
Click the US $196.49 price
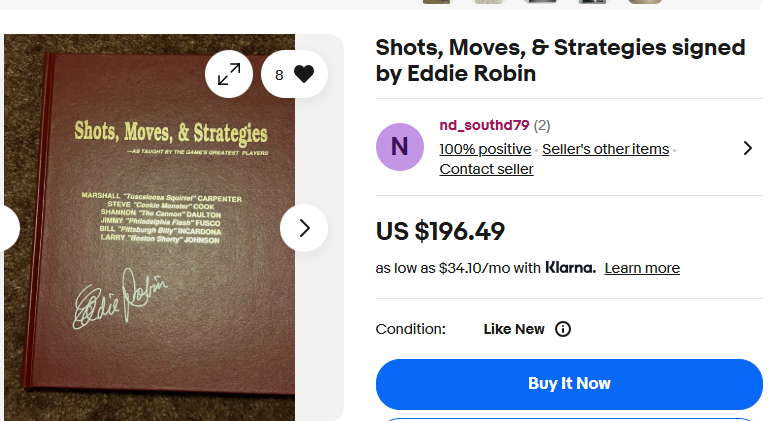pyautogui.click(x=440, y=231)
